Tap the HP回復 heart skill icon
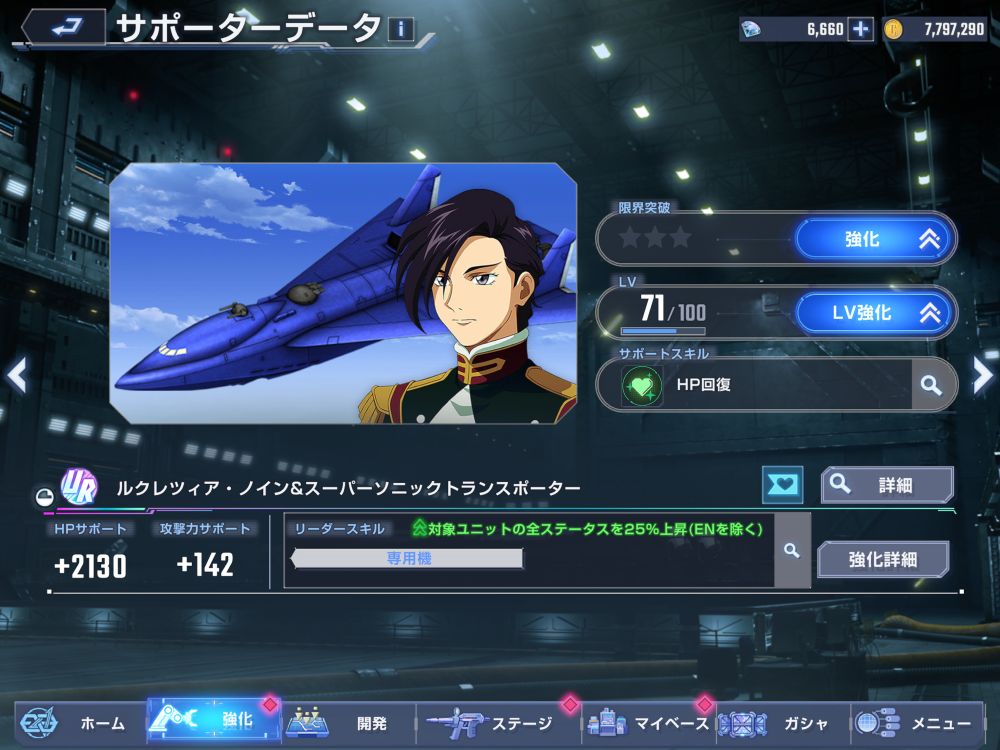The width and height of the screenshot is (1000, 750). tap(642, 385)
